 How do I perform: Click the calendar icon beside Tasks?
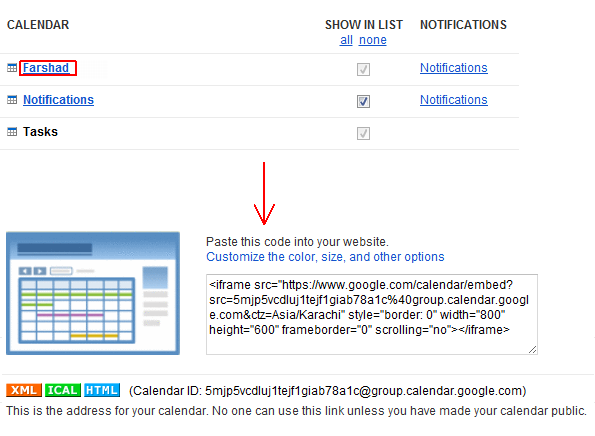[x=12, y=132]
